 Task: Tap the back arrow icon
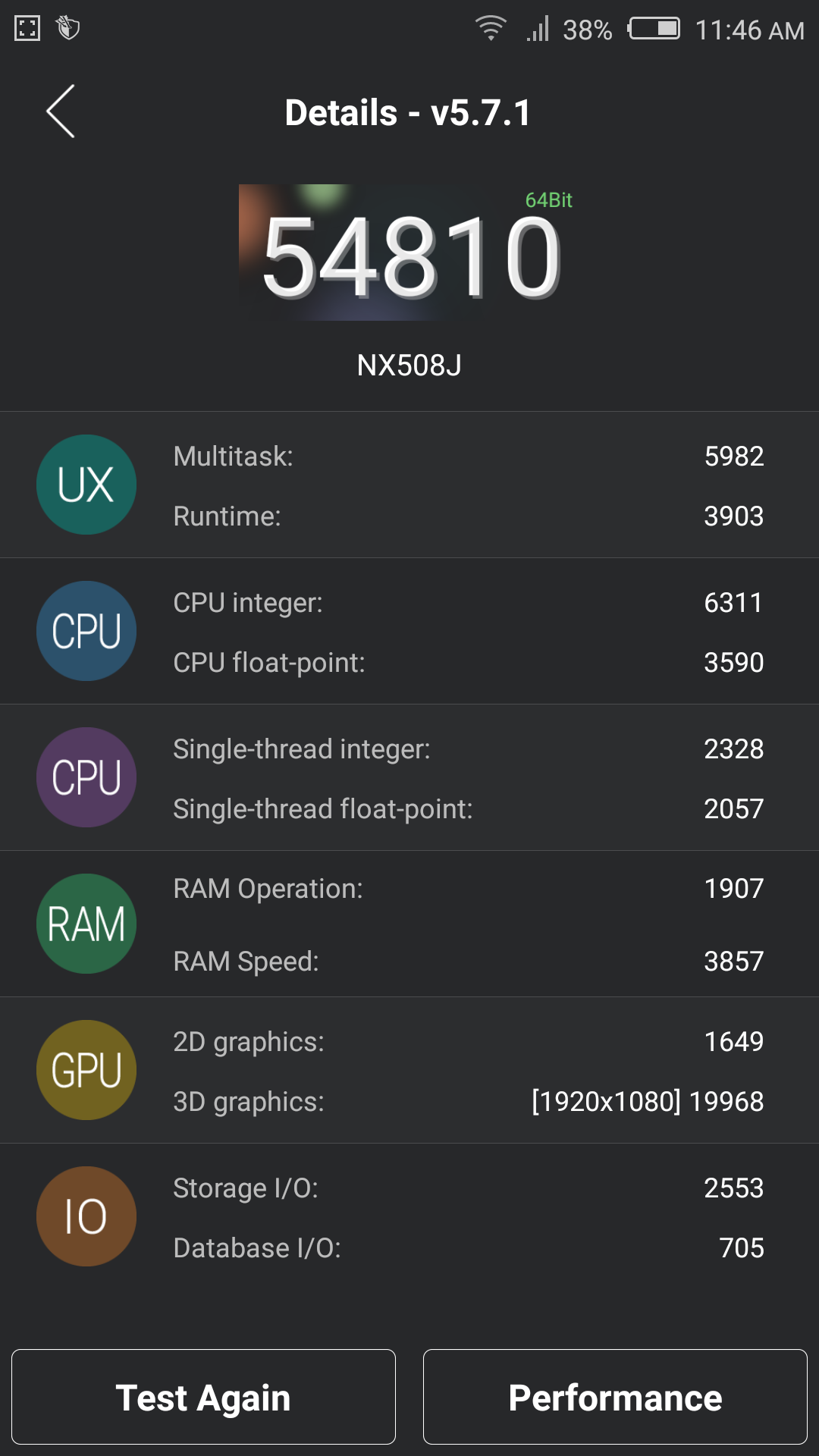[x=61, y=111]
